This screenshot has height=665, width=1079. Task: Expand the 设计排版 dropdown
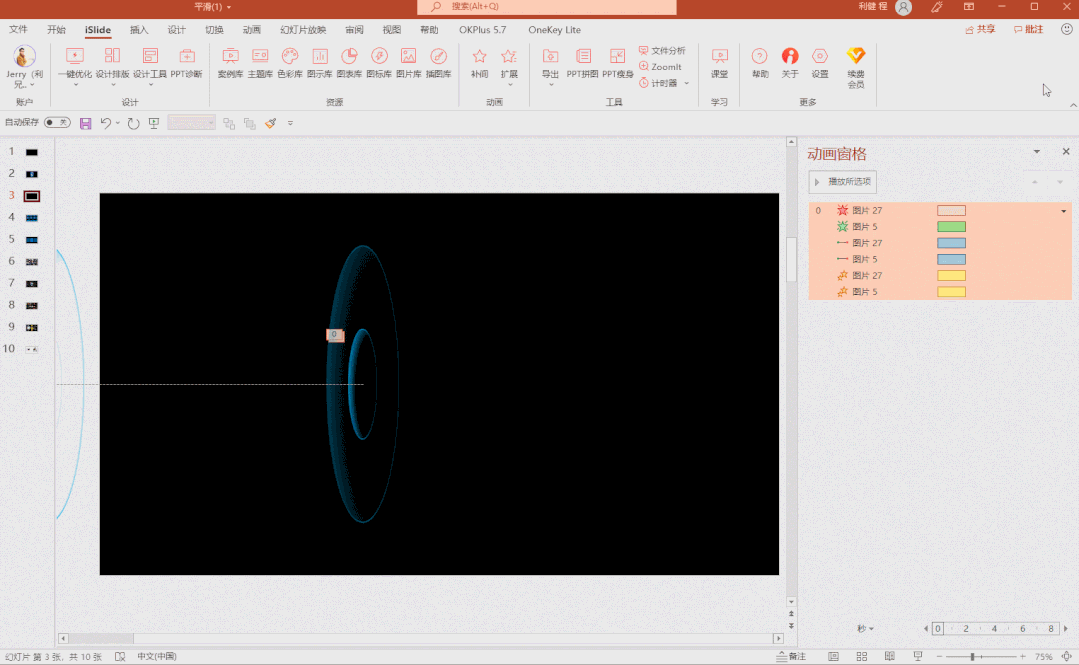coord(112,85)
